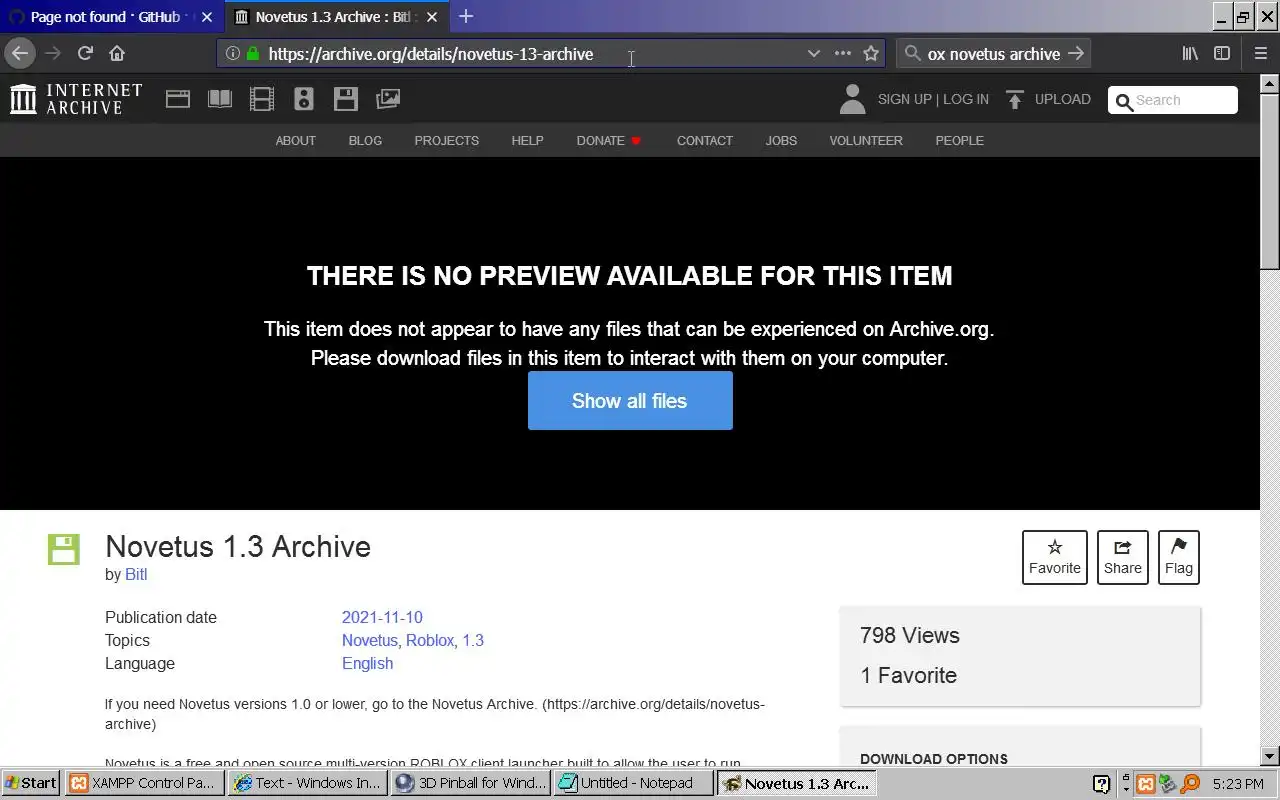Viewport: 1280px width, 800px height.
Task: Open the Texts book icon in Archive nav
Action: [x=220, y=99]
